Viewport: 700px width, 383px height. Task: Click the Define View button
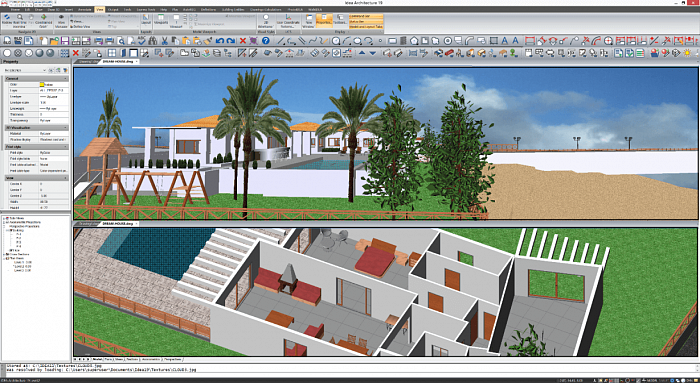(x=80, y=26)
